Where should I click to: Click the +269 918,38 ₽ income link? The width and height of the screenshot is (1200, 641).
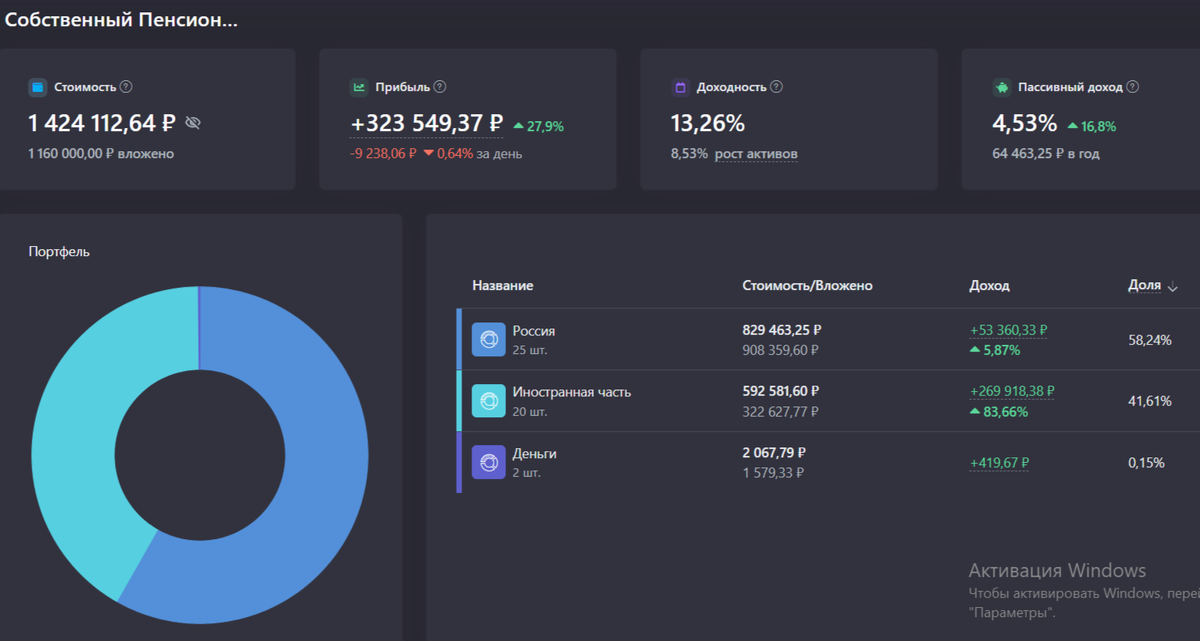click(x=1012, y=391)
